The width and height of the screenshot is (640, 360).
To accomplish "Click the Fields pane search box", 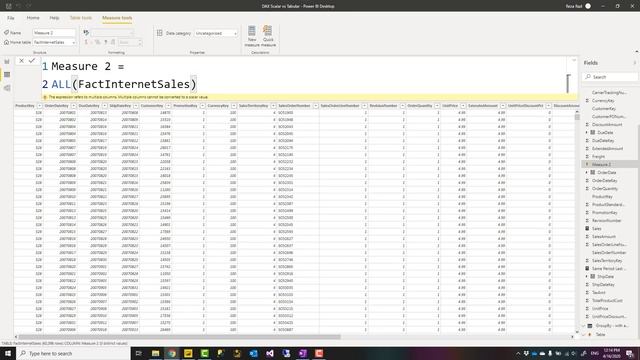I will [x=611, y=77].
